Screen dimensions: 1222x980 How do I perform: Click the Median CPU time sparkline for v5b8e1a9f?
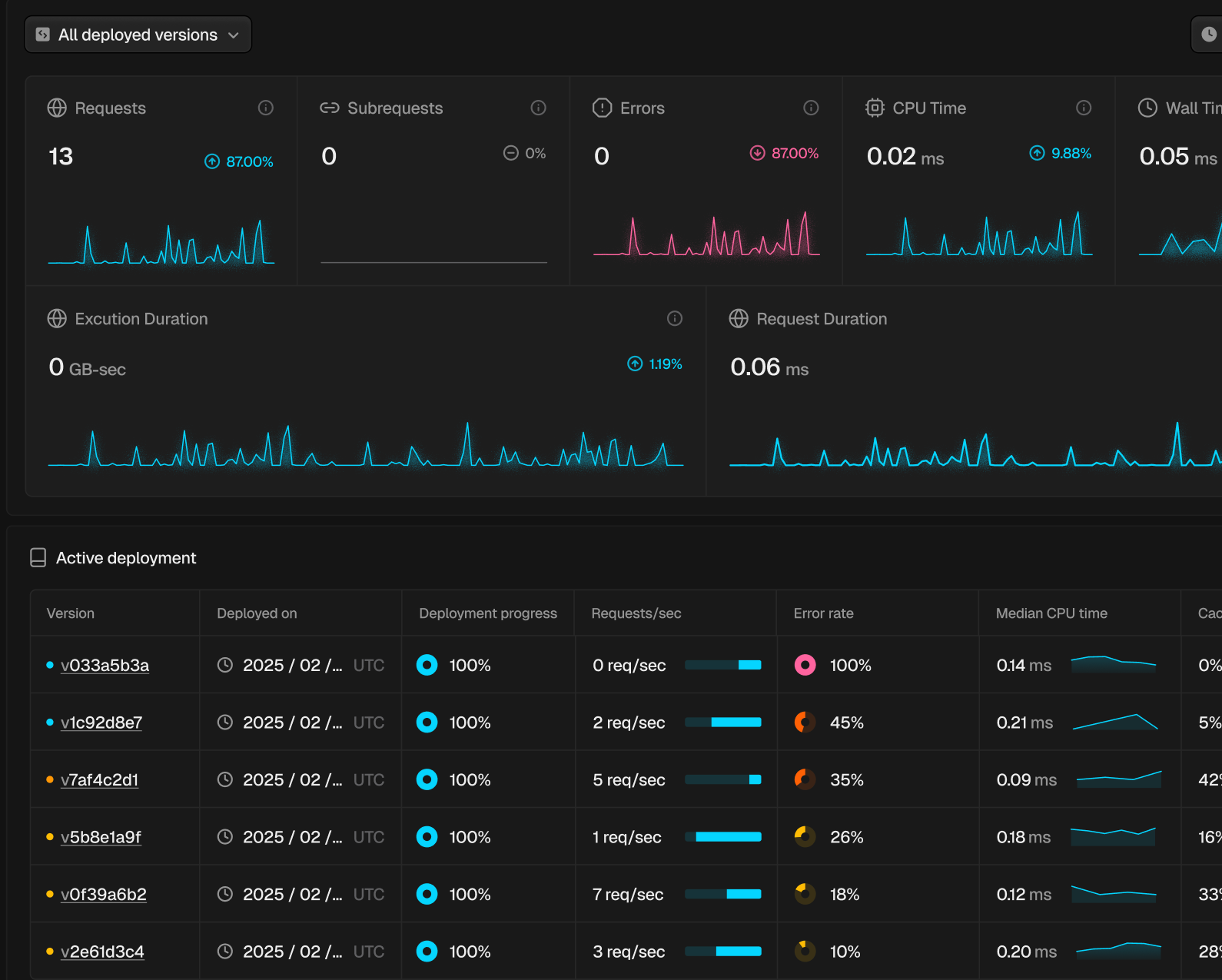click(1113, 837)
